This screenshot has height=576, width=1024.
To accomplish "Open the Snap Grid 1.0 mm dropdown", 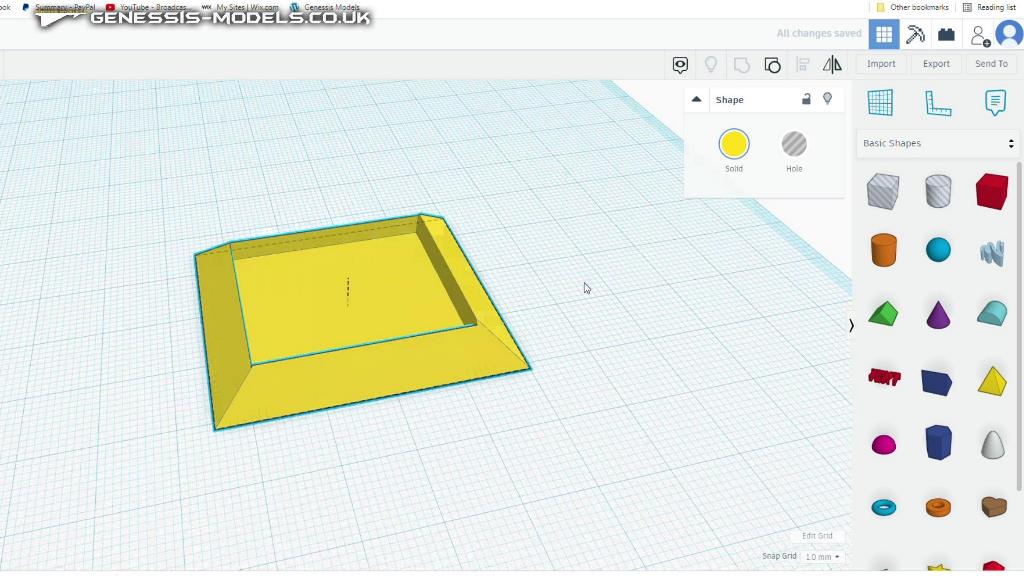I will tap(822, 557).
